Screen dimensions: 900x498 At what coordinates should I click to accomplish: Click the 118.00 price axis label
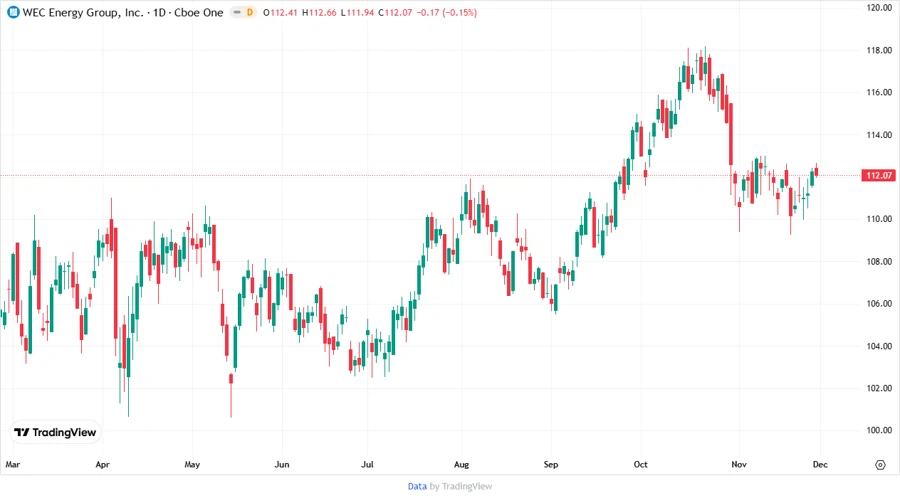879,50
